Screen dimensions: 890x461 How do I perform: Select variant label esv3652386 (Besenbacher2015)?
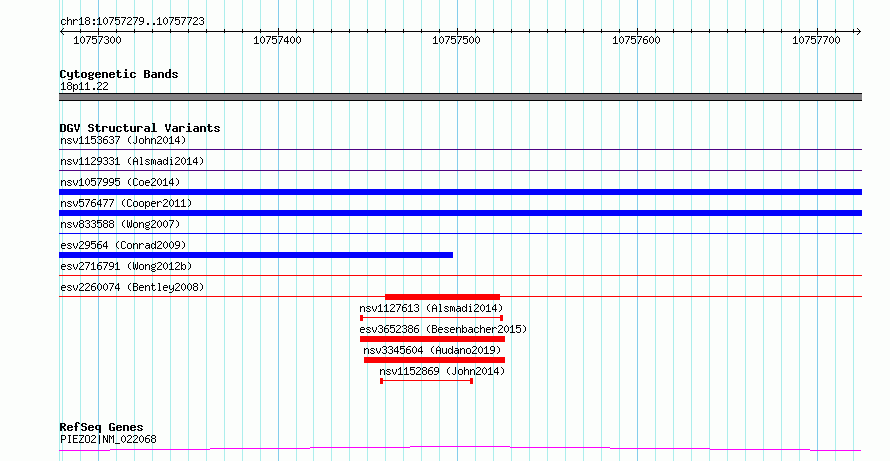(x=443, y=329)
